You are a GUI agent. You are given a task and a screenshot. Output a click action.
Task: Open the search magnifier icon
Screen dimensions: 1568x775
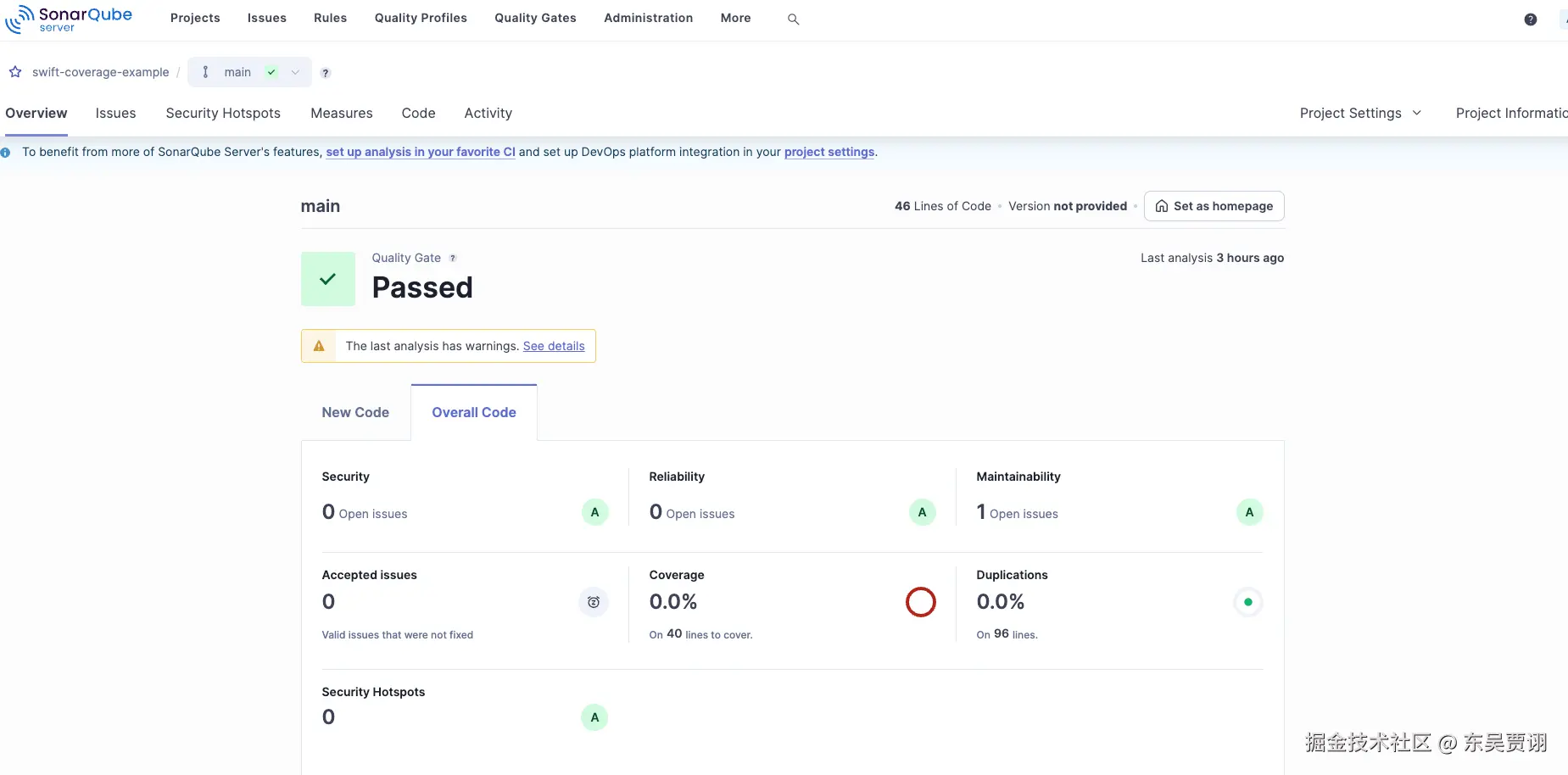pyautogui.click(x=793, y=19)
